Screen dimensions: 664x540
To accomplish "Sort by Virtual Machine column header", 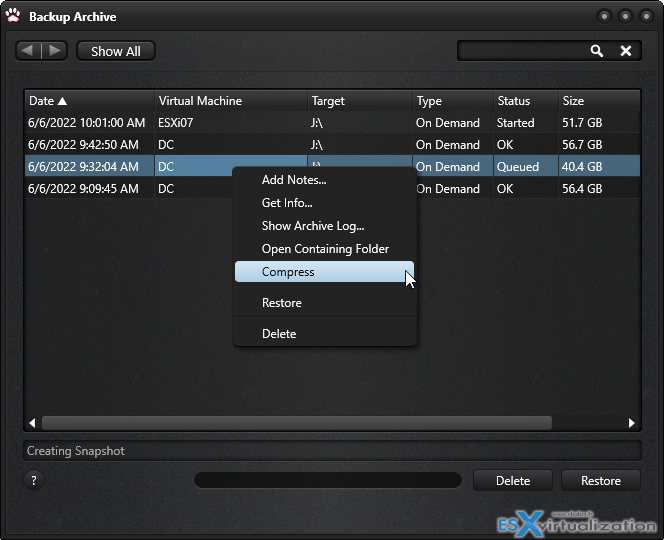I will [231, 101].
